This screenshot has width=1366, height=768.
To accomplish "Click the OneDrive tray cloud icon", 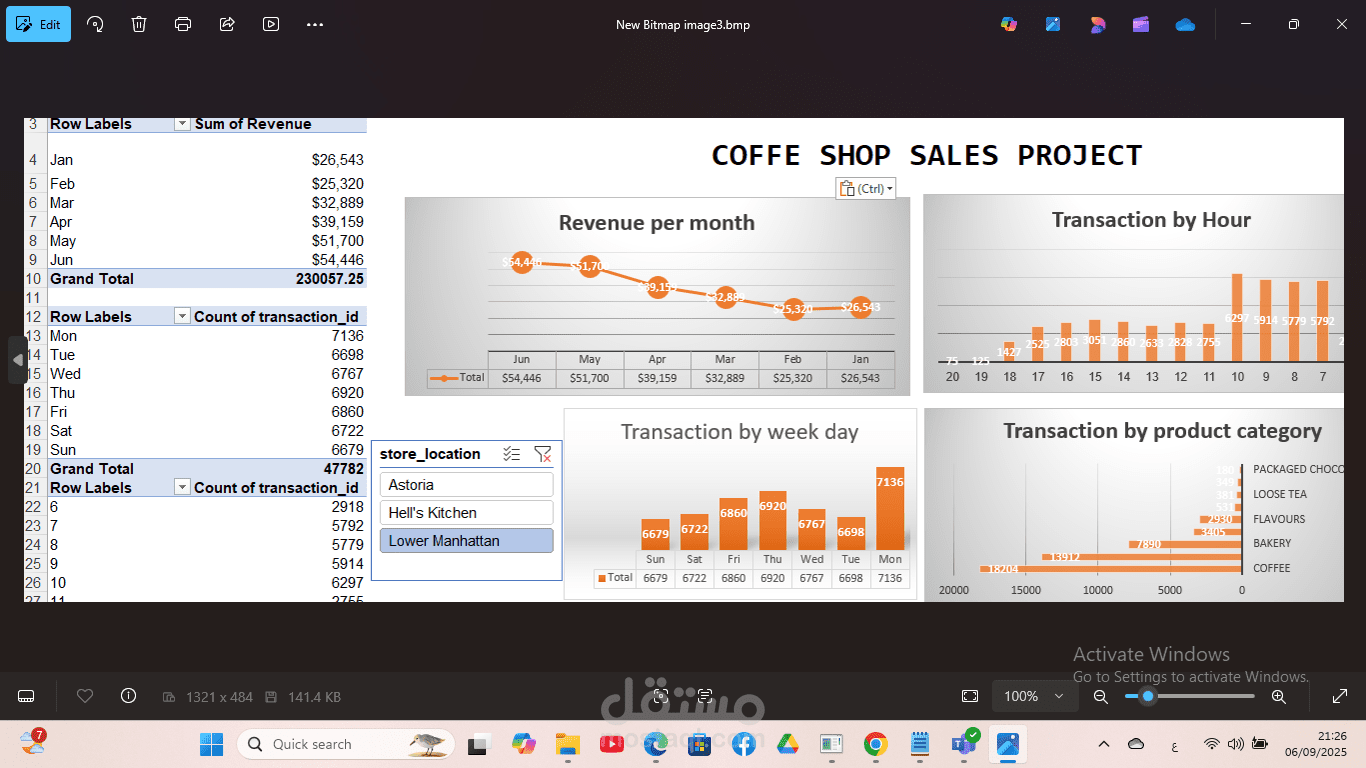I will point(1136,744).
